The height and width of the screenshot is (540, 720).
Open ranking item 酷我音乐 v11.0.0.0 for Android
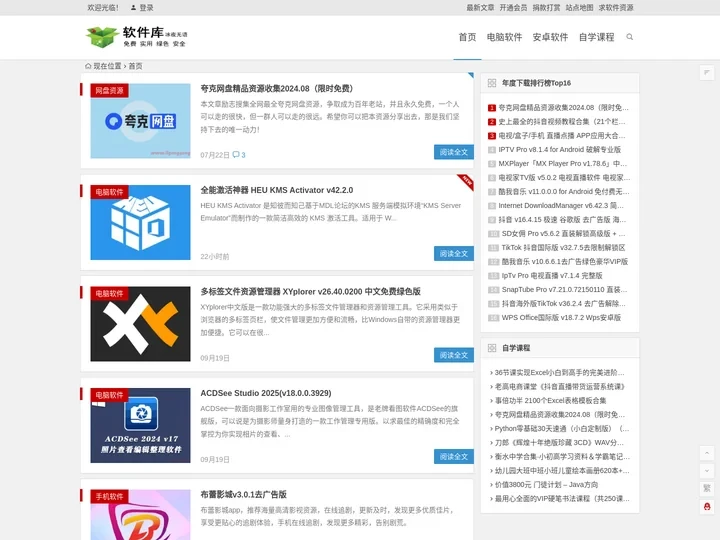tap(563, 191)
